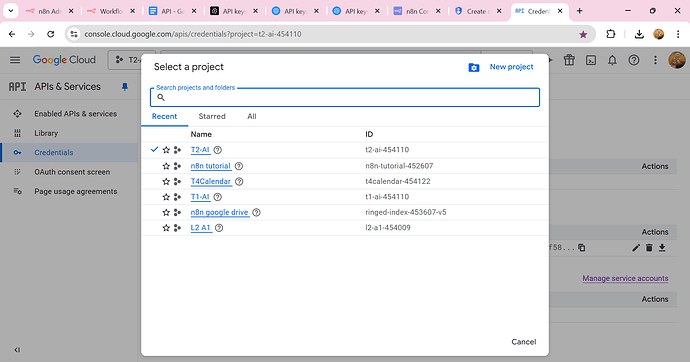
Task: Click the manage resources folder icon
Action: click(473, 67)
